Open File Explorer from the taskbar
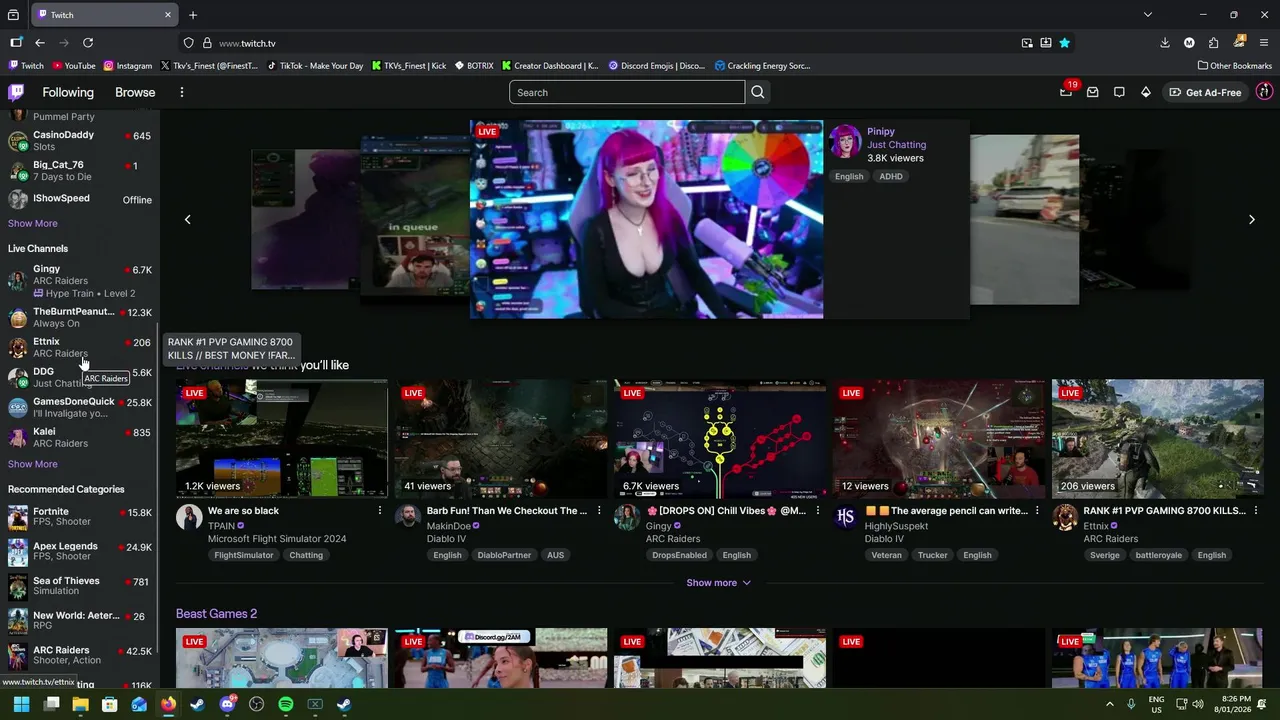Viewport: 1280px width, 720px height. pyautogui.click(x=80, y=704)
